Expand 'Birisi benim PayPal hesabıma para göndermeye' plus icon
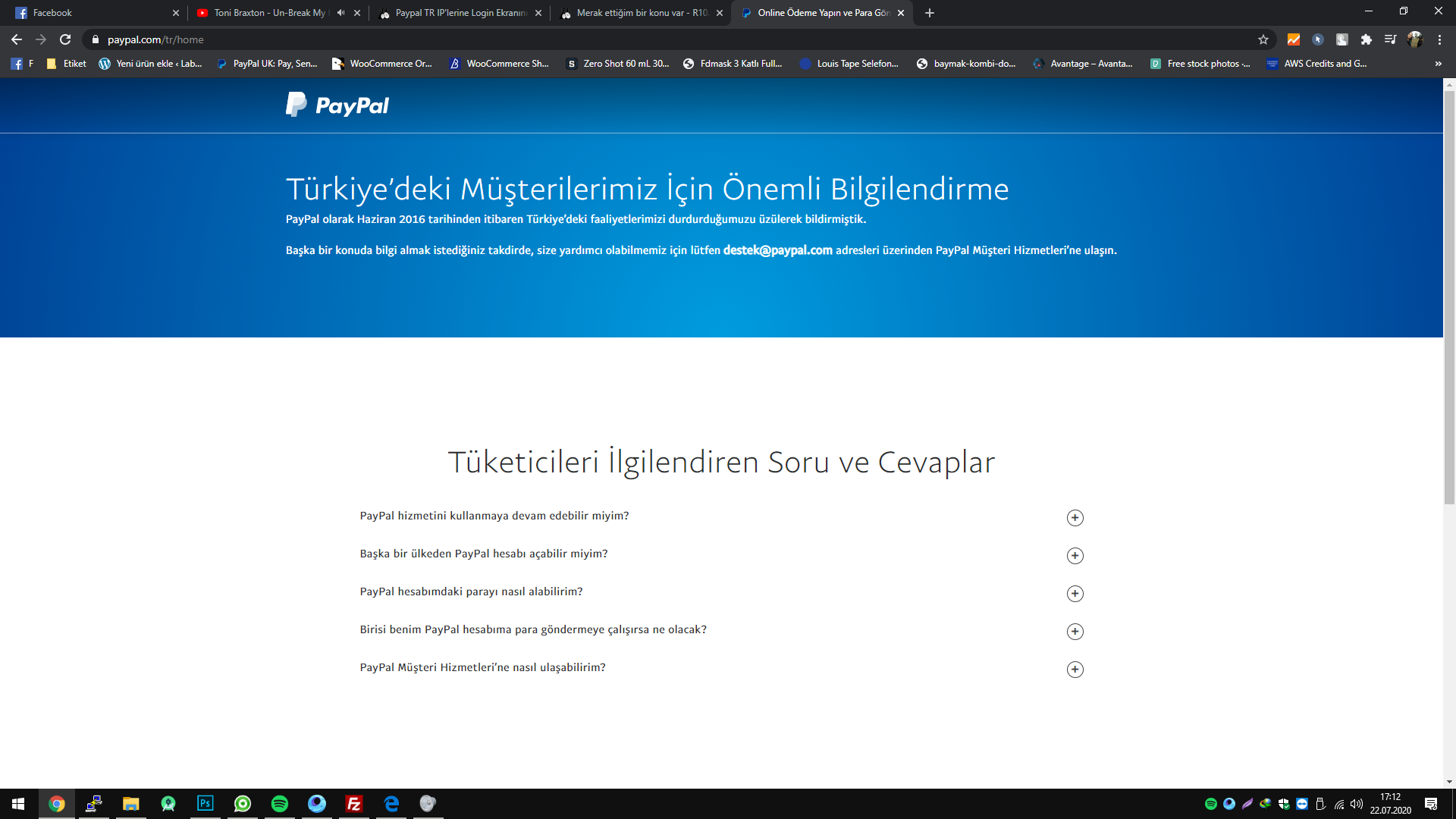Screen dimensions: 1456x819 coord(1075,632)
